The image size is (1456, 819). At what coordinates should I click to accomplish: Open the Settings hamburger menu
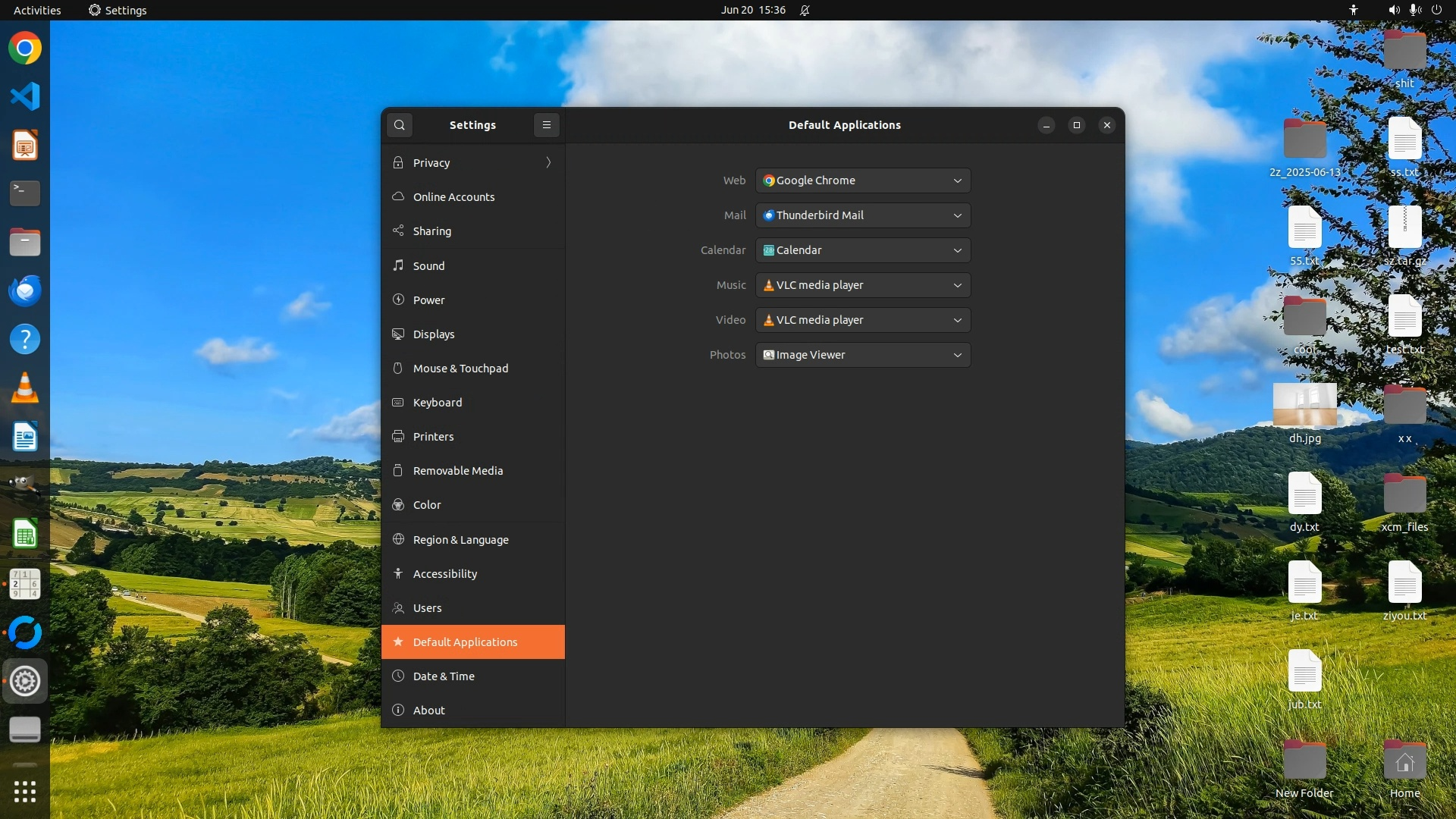[x=546, y=125]
